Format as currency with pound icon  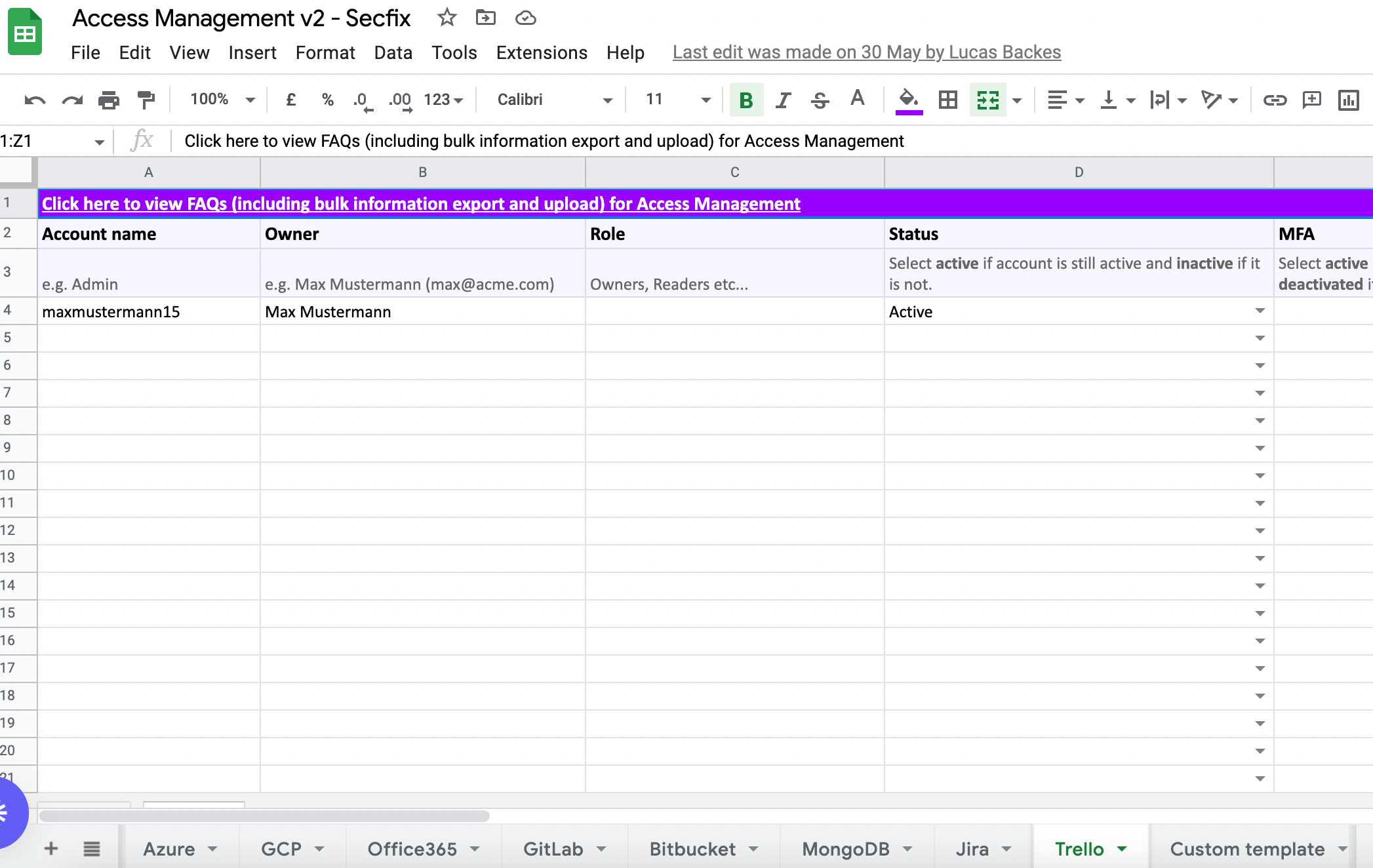click(x=291, y=100)
